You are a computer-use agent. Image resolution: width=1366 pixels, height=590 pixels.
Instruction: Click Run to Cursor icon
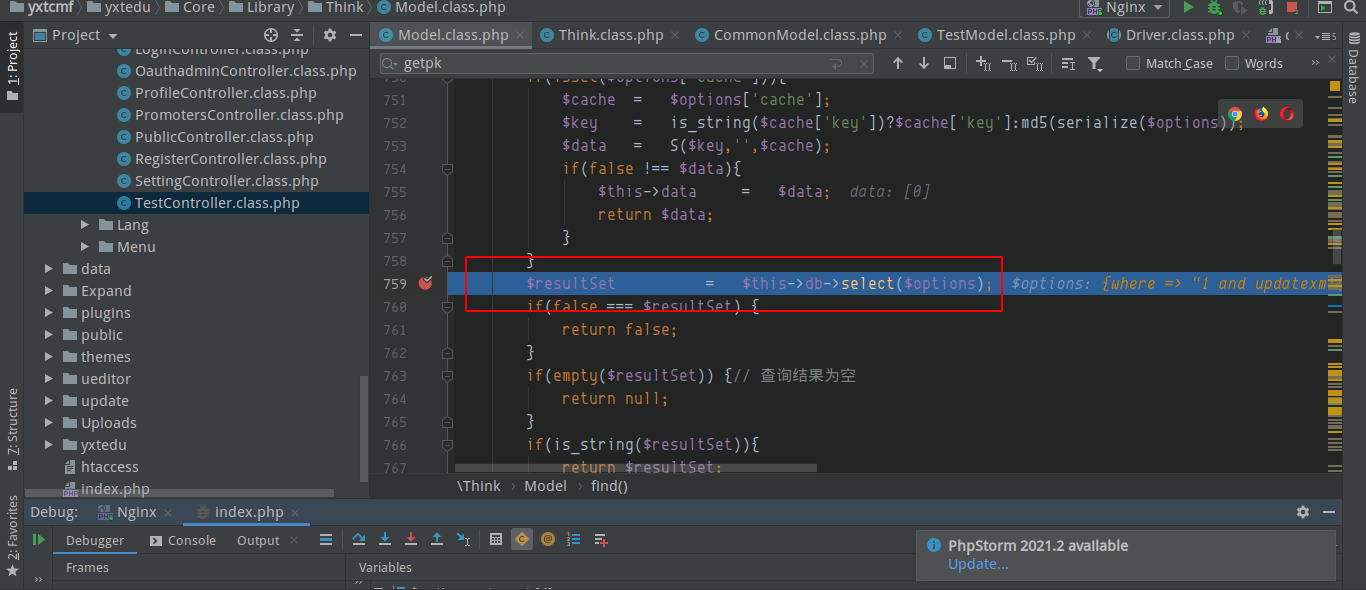[463, 540]
